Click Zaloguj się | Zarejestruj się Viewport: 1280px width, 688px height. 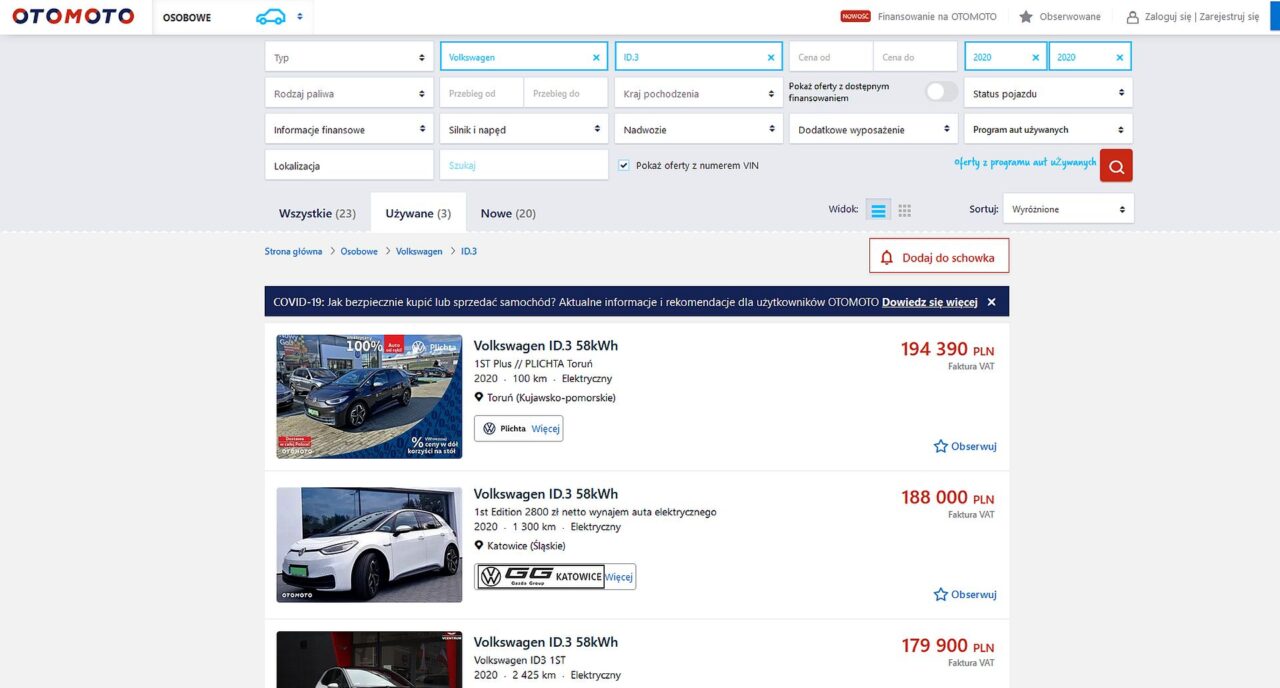1201,17
